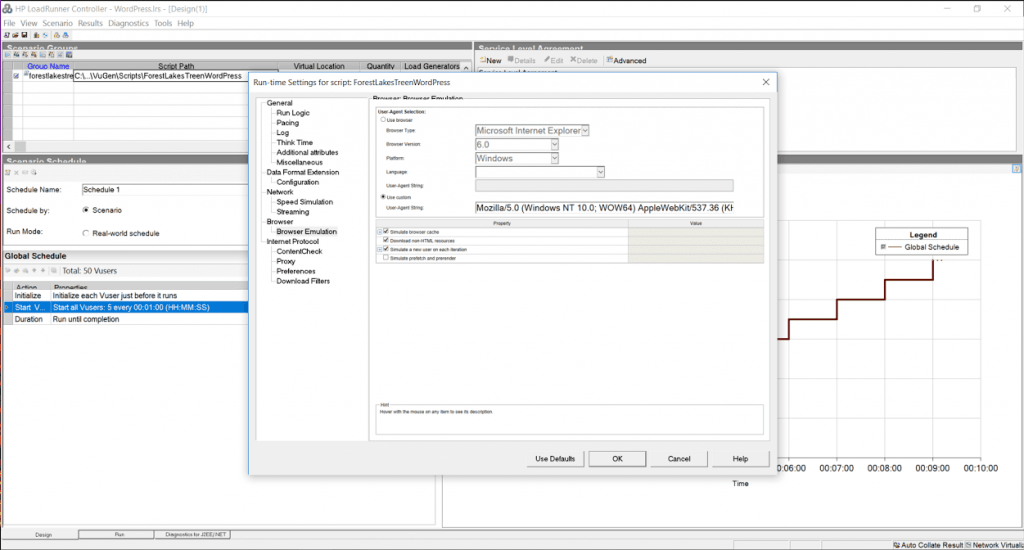Click the Virtual Users icon in Scenario Groups toolbar
1024x550 pixels.
(16, 55)
